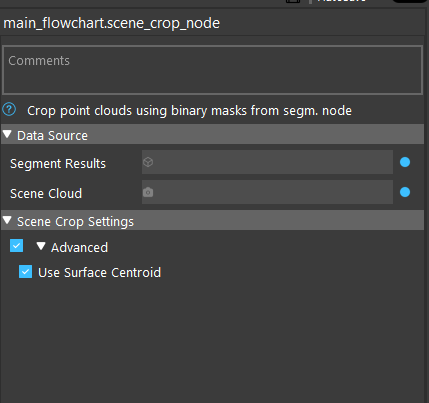The image size is (429, 403).
Task: Select the Segment Results input field
Action: (x=267, y=162)
